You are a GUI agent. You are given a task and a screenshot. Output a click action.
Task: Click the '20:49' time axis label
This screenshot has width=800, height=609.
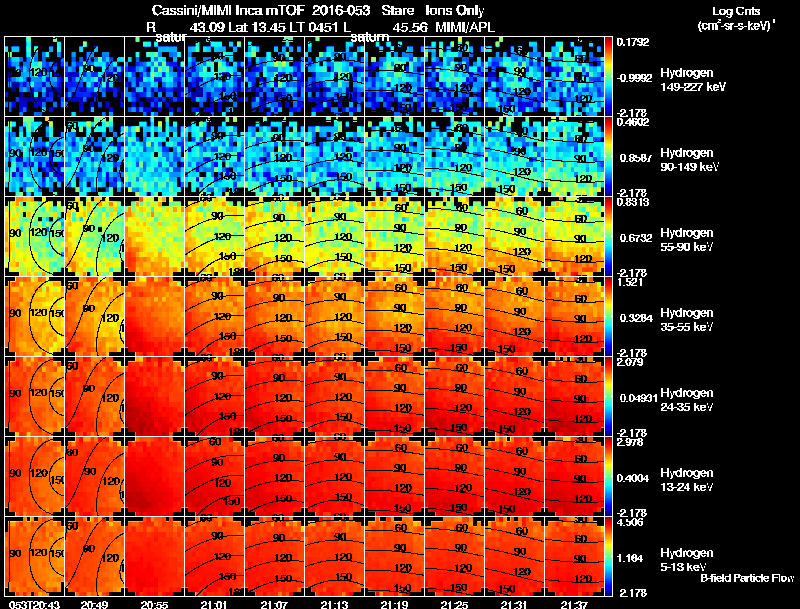(x=94, y=604)
